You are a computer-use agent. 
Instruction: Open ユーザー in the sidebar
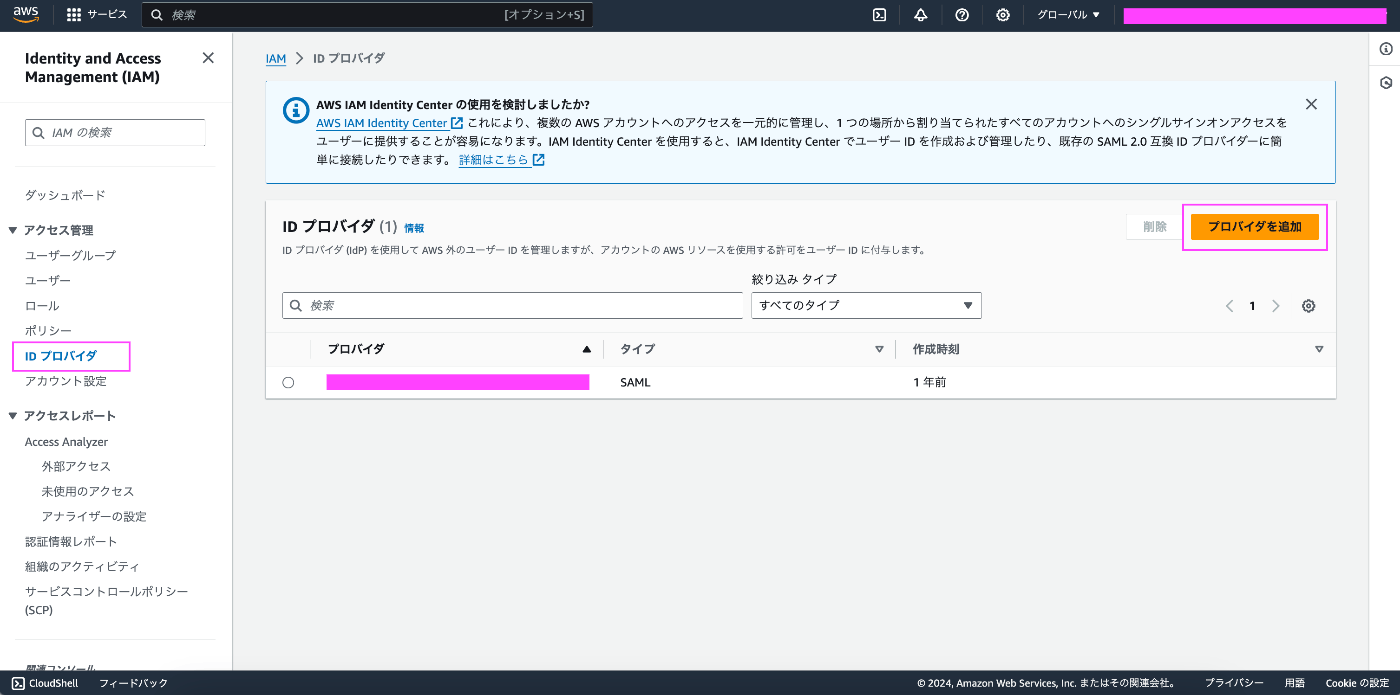(48, 281)
